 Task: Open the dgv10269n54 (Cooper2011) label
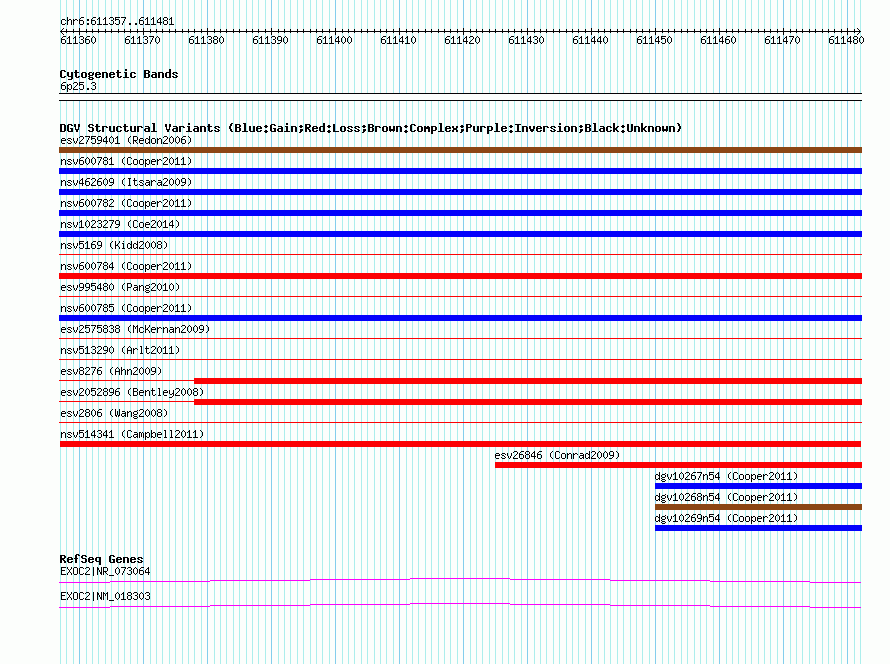tap(726, 518)
